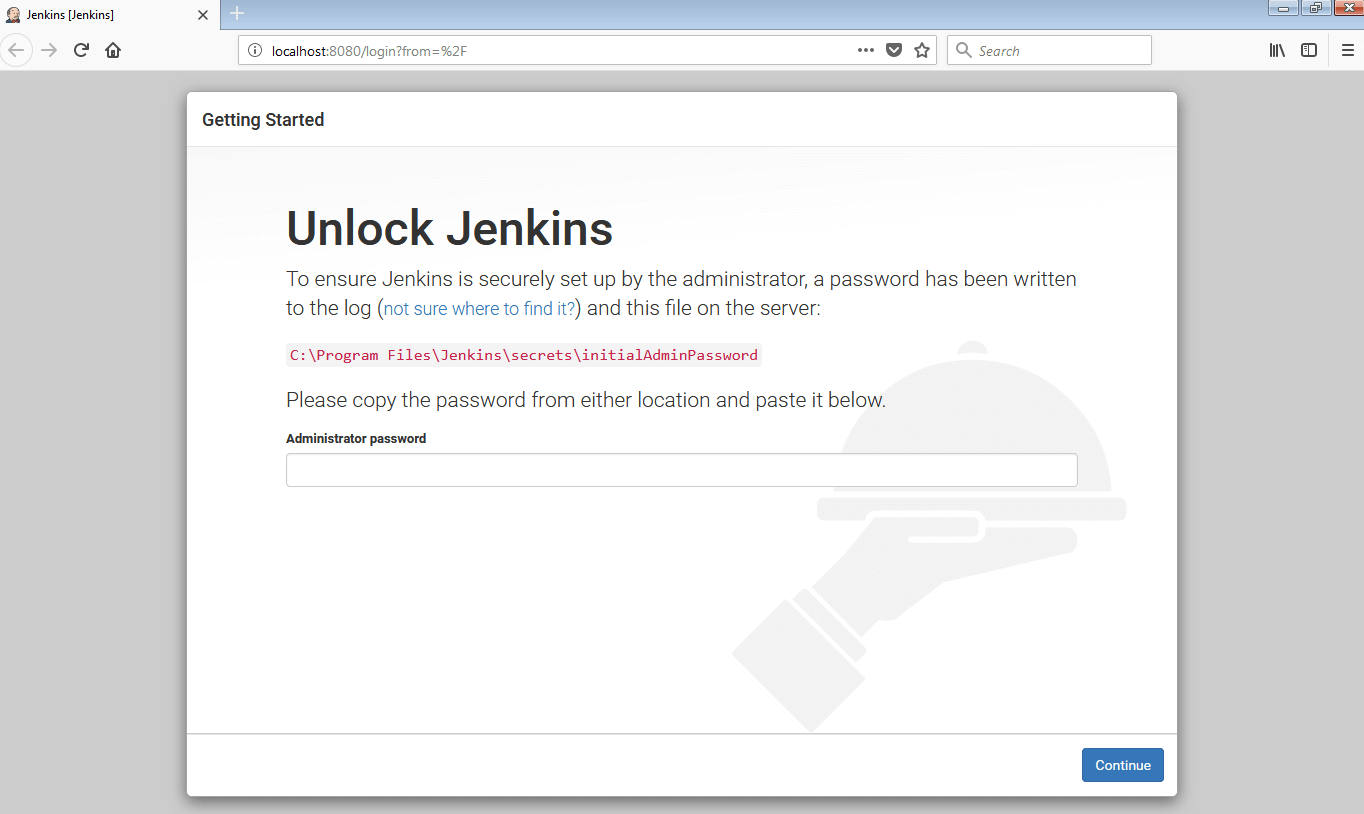Image resolution: width=1364 pixels, height=814 pixels.
Task: Click the Administrator password field
Action: click(x=682, y=470)
